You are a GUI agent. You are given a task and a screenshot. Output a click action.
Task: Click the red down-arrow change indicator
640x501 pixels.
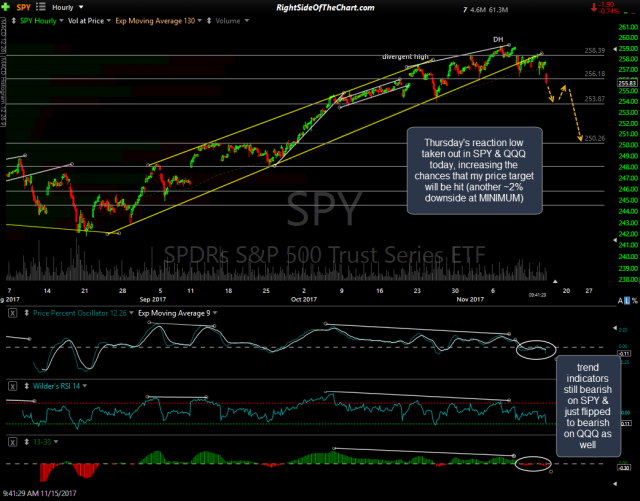click(594, 8)
